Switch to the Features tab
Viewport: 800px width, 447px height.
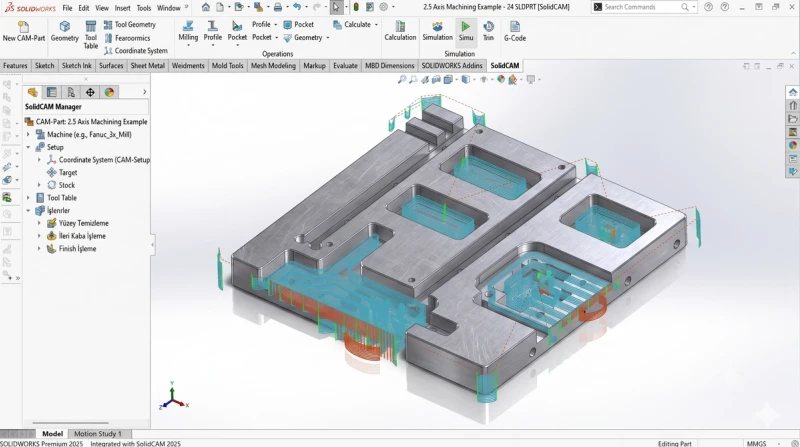point(15,65)
